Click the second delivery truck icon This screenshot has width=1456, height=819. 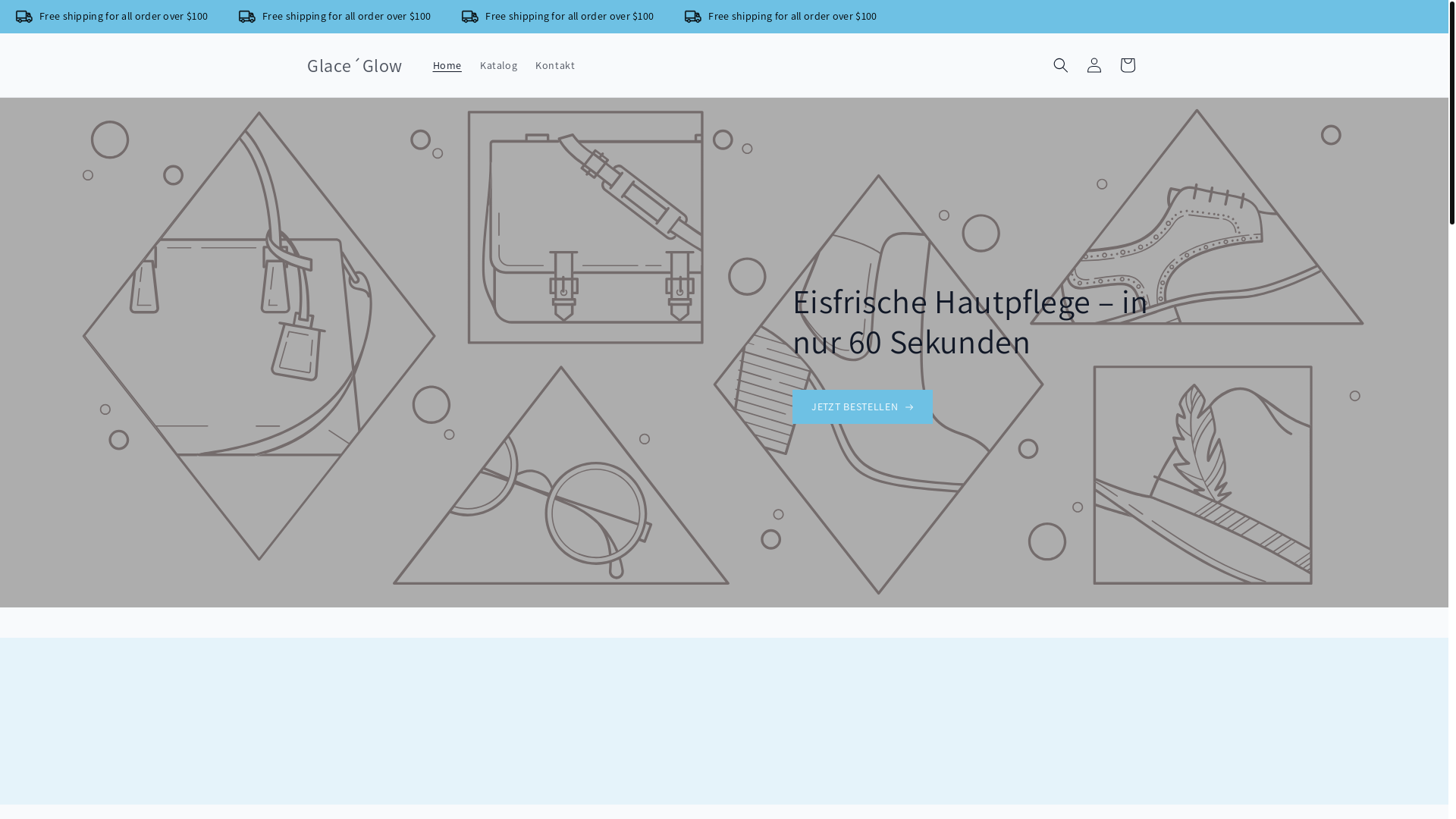click(247, 17)
